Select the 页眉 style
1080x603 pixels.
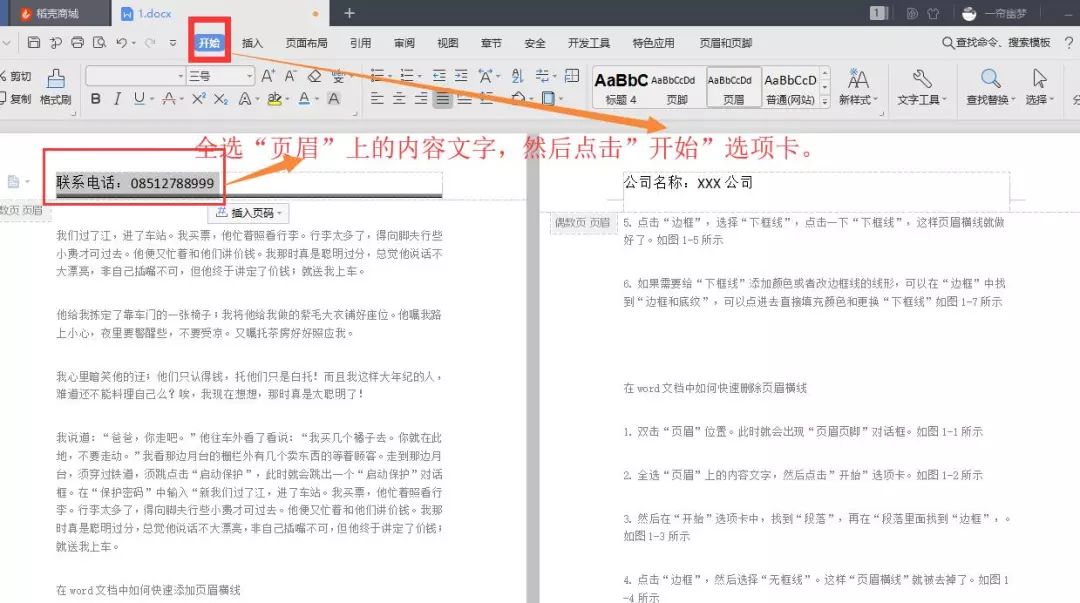734,88
